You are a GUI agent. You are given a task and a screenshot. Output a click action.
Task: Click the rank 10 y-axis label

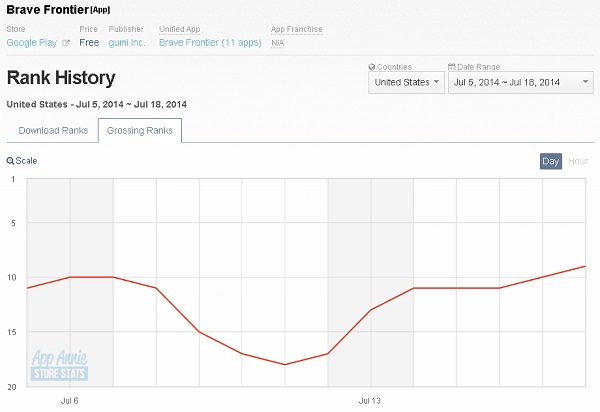pos(12,277)
